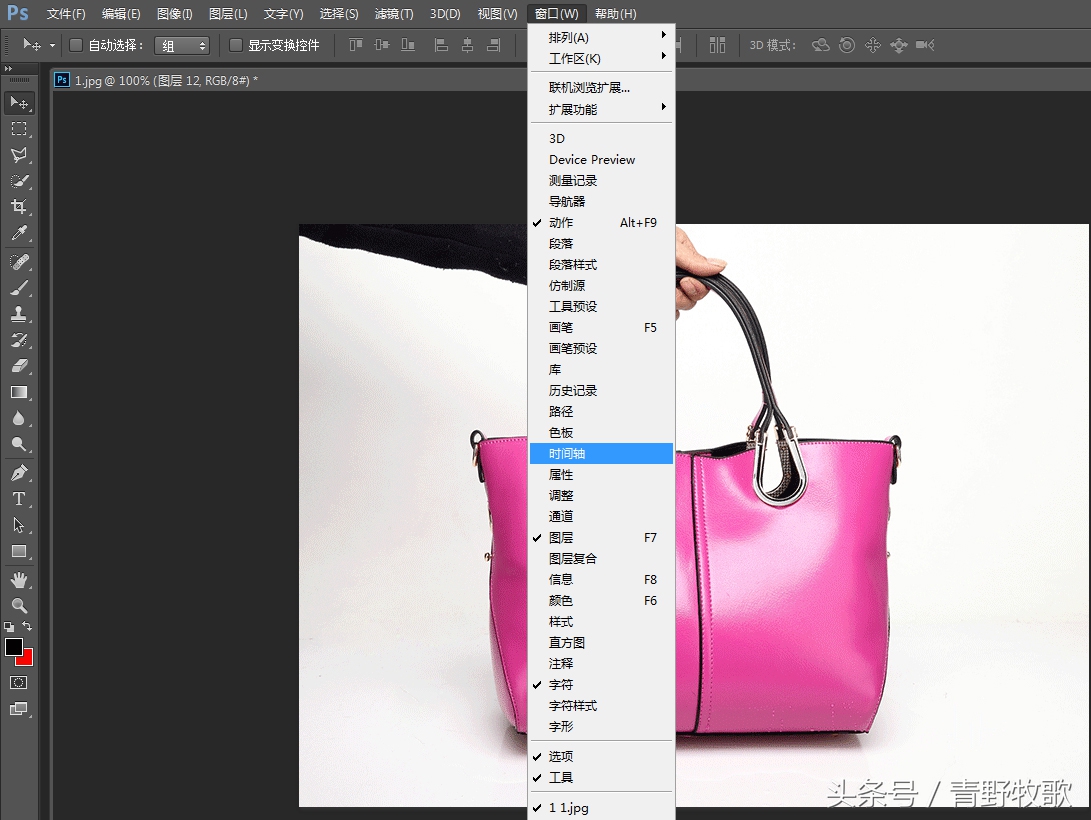Click the 联机浏览扩展 entry
Image resolution: width=1091 pixels, height=820 pixels.
585,88
